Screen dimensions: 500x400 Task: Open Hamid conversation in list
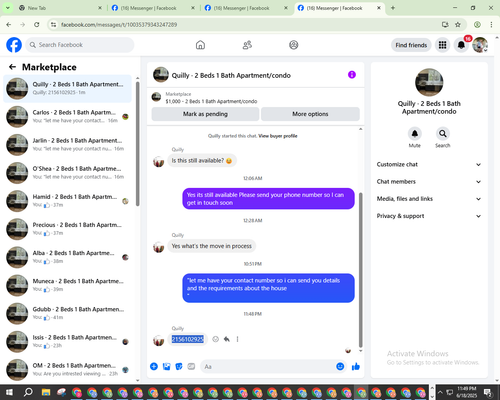click(x=67, y=201)
